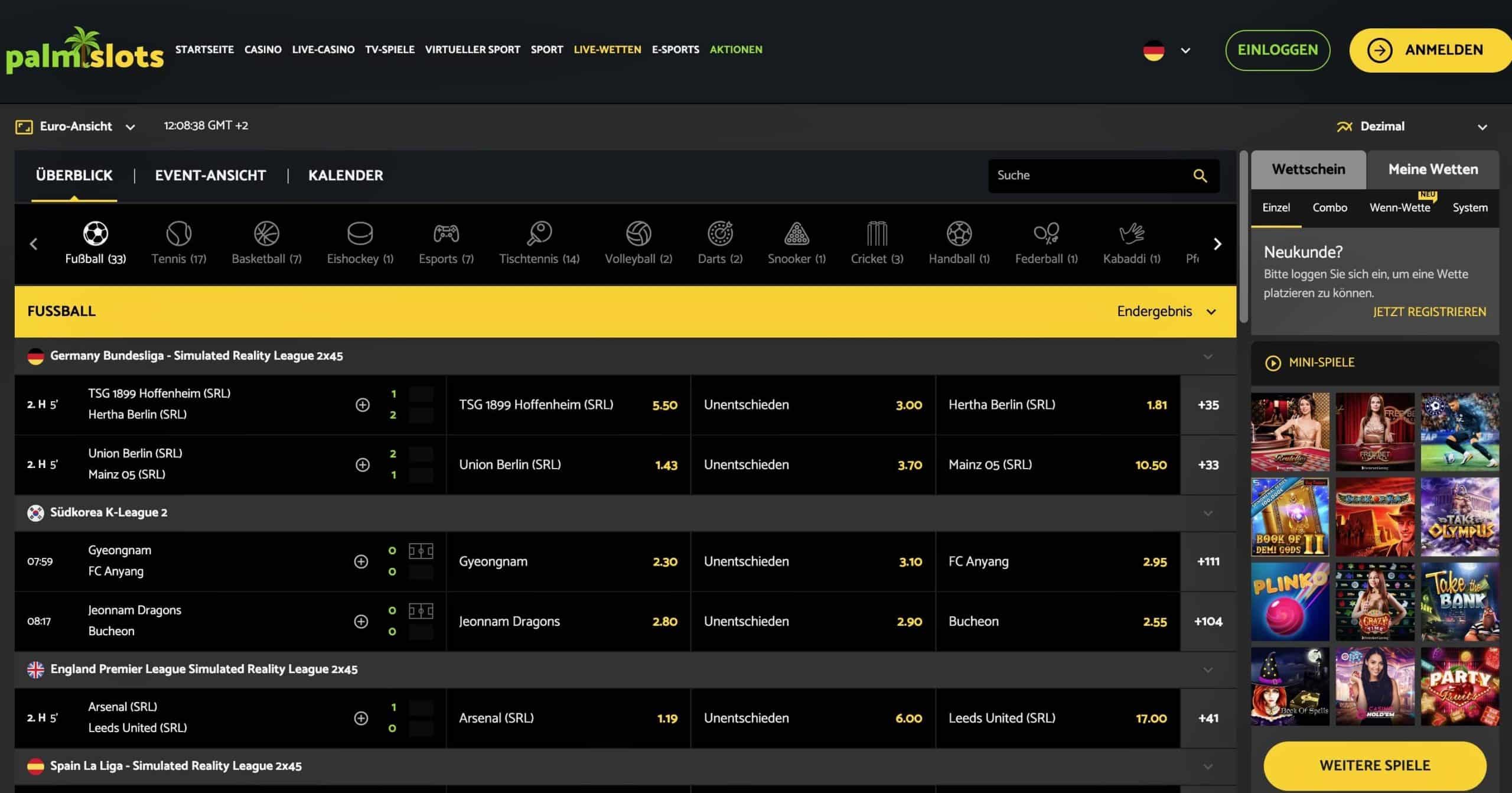Click the Jetzt Registrieren link
Viewport: 1512px width, 793px height.
click(x=1429, y=312)
